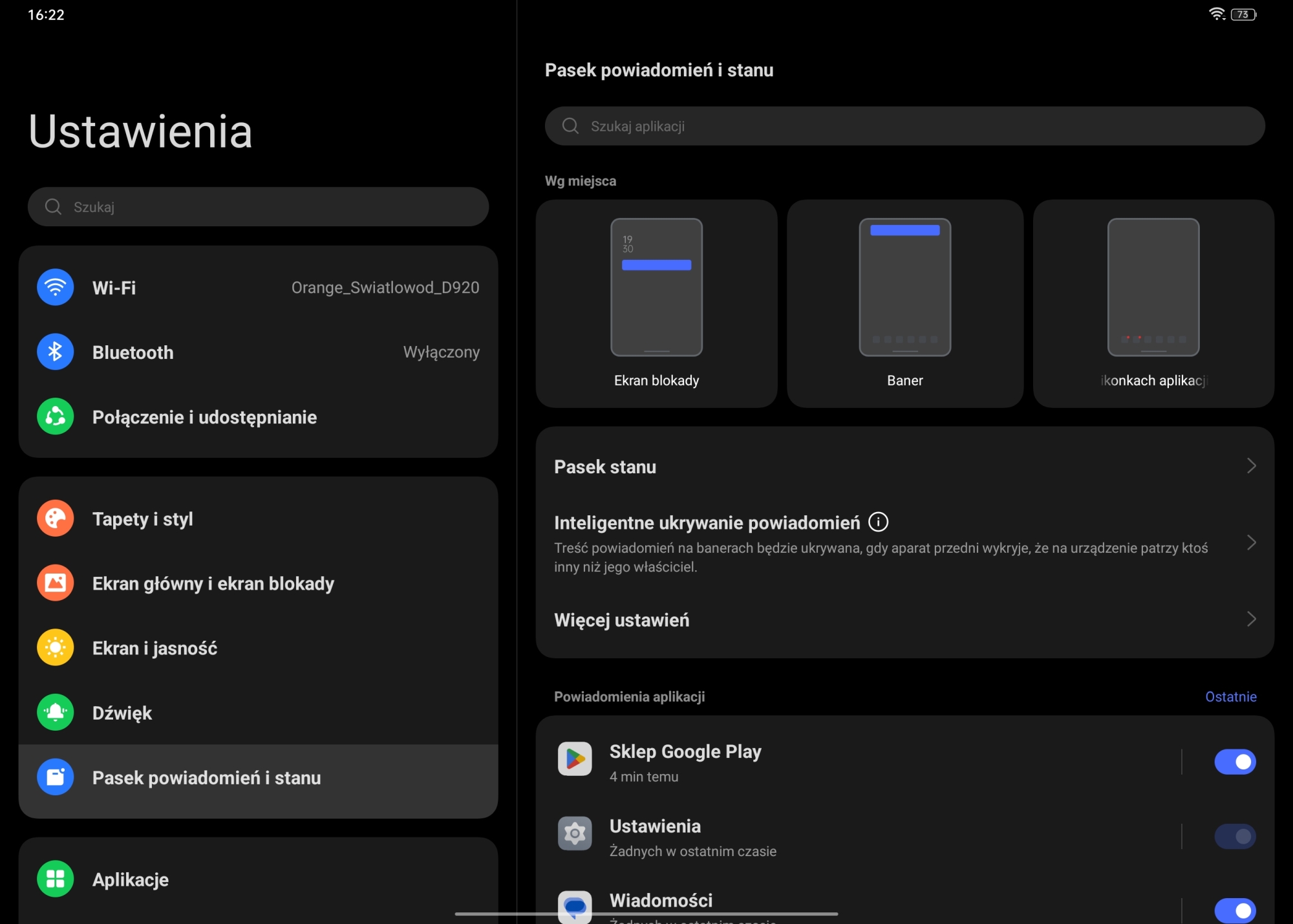The width and height of the screenshot is (1293, 924).
Task: Click the green Aplikacje grid icon
Action: tap(55, 879)
